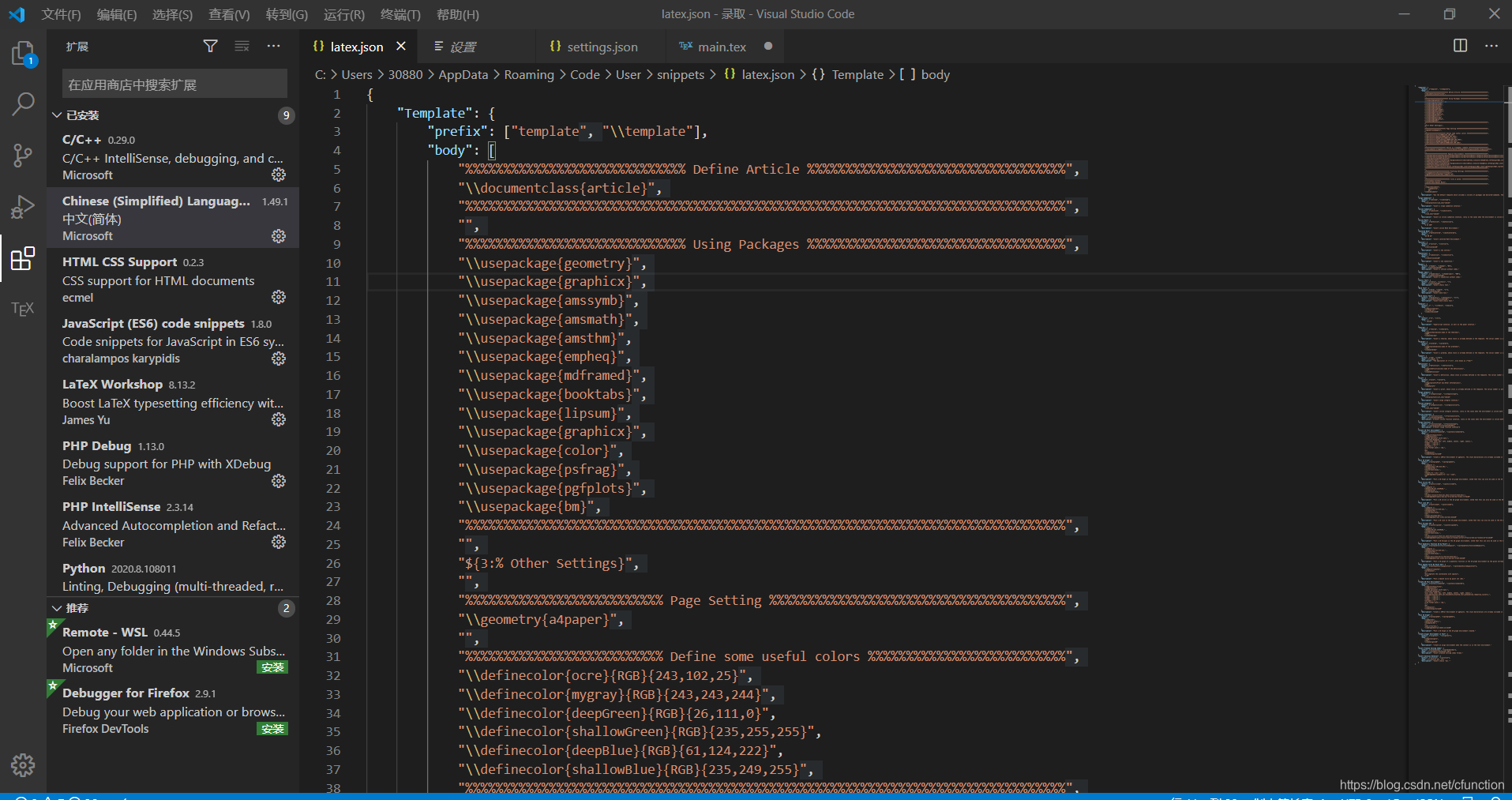Select the C/C++ extension entry
The height and width of the screenshot is (800, 1512).
click(173, 156)
